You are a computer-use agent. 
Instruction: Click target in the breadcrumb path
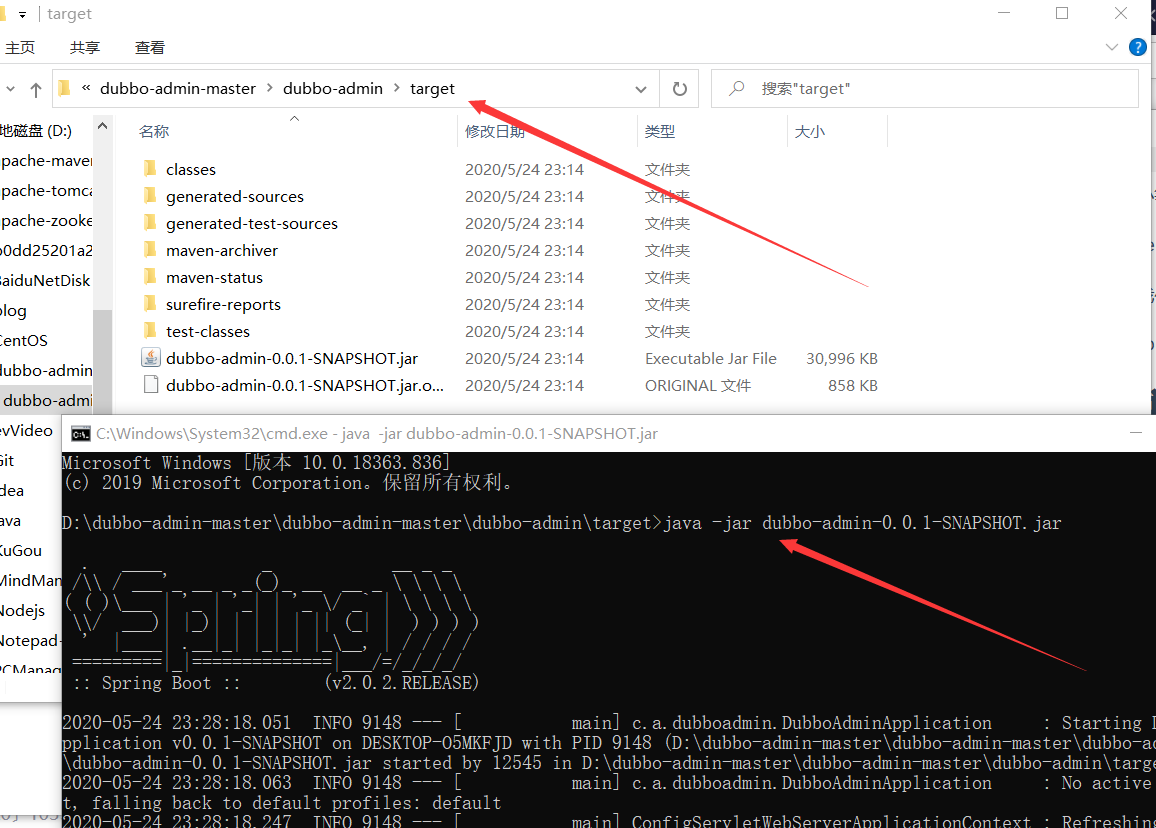(x=432, y=88)
